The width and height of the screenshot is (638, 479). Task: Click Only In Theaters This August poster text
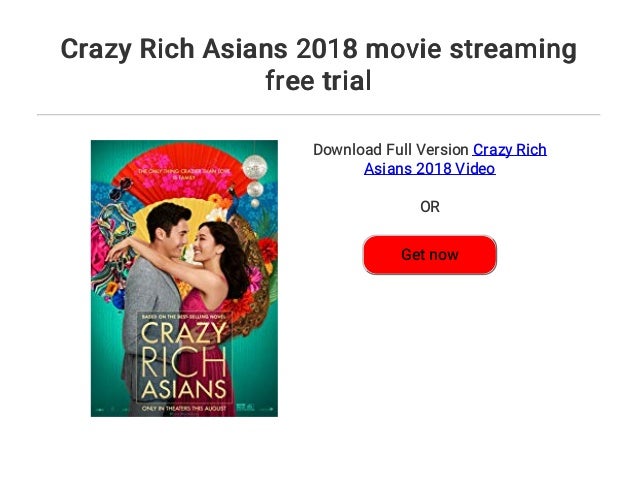pos(184,408)
